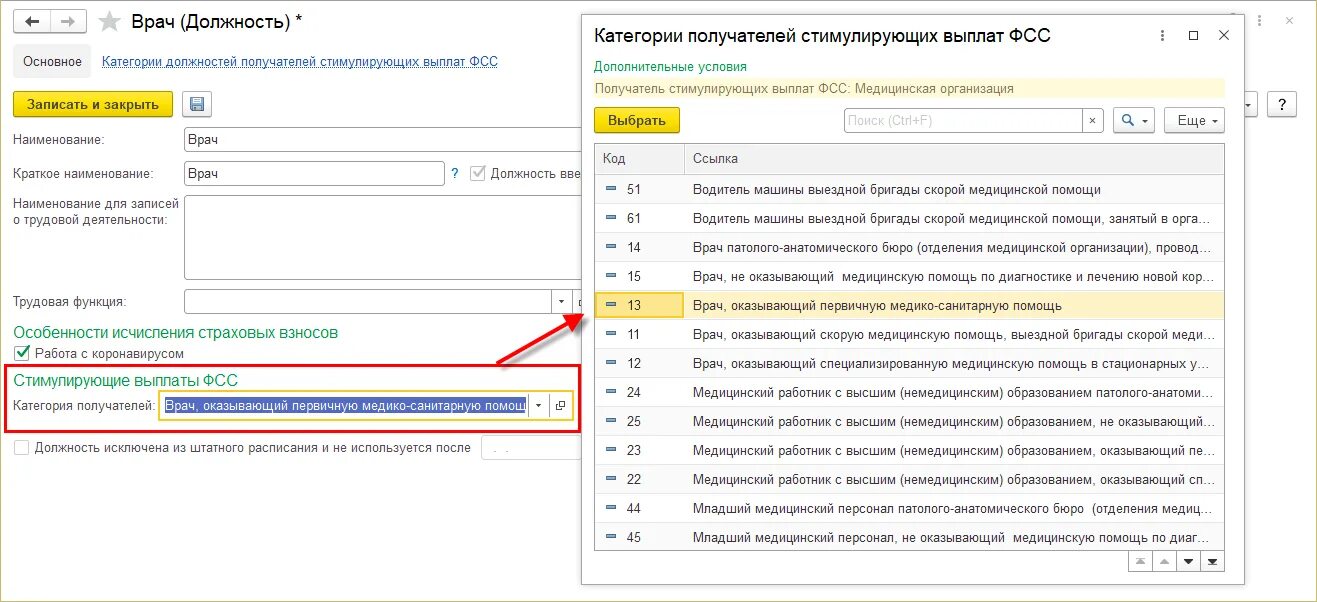Add form to favorites via star icon
1317x602 pixels.
(108, 21)
